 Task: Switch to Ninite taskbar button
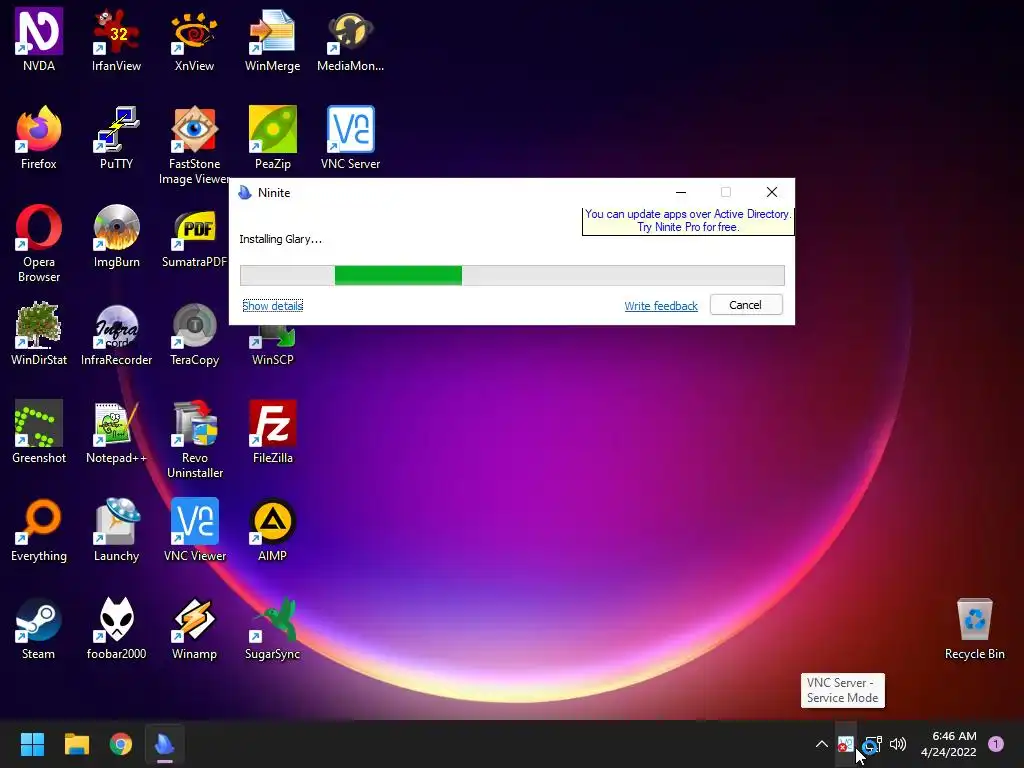(165, 744)
